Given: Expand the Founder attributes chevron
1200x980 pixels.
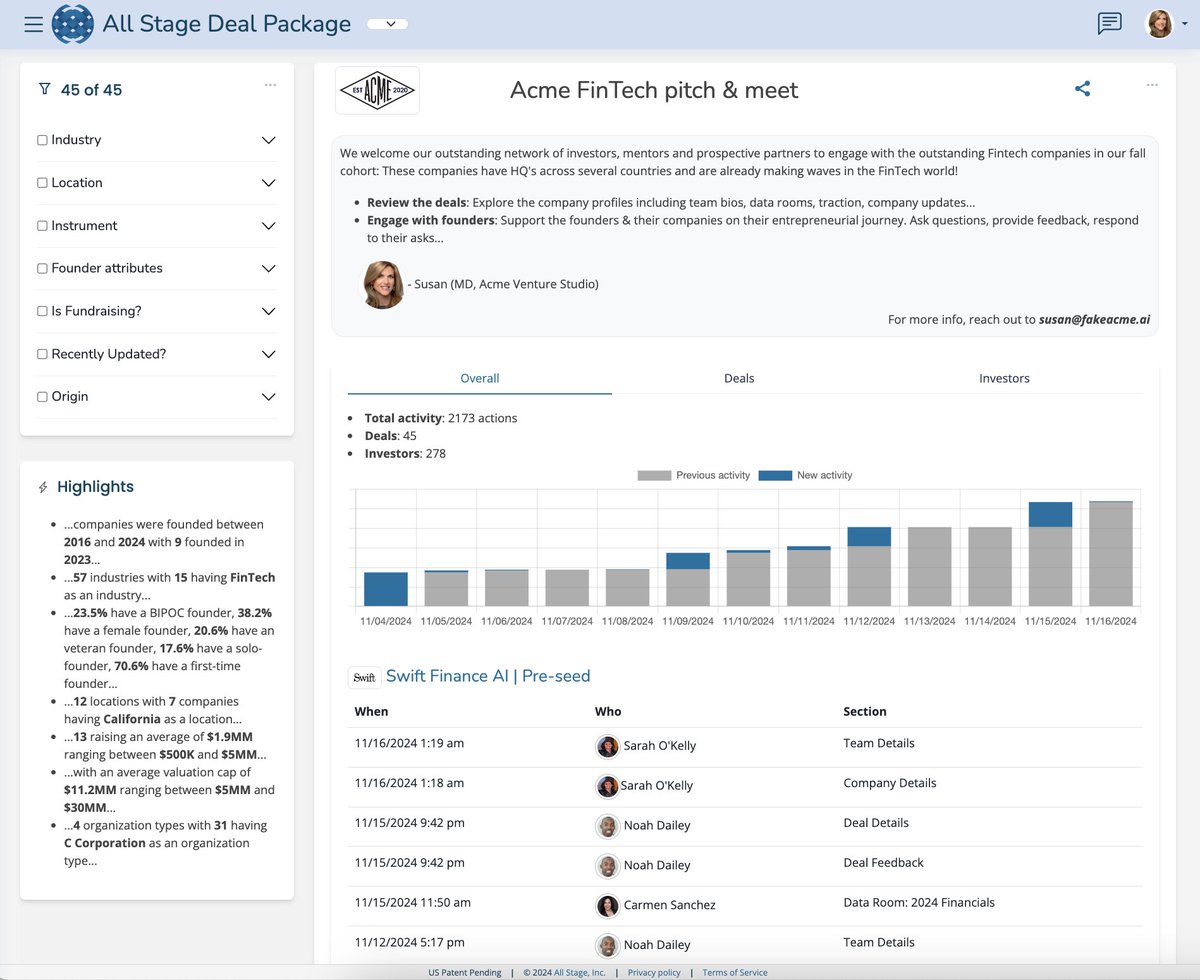Looking at the screenshot, I should tap(268, 268).
